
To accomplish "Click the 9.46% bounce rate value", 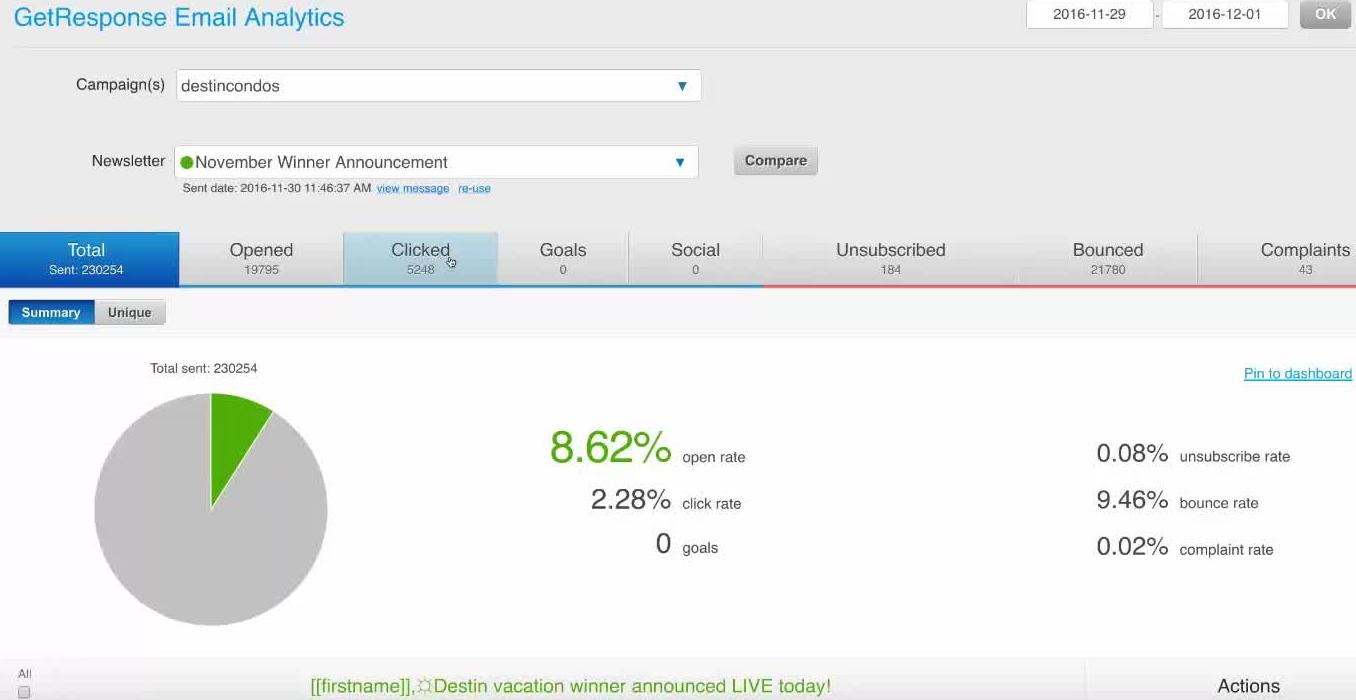I will [1132, 500].
